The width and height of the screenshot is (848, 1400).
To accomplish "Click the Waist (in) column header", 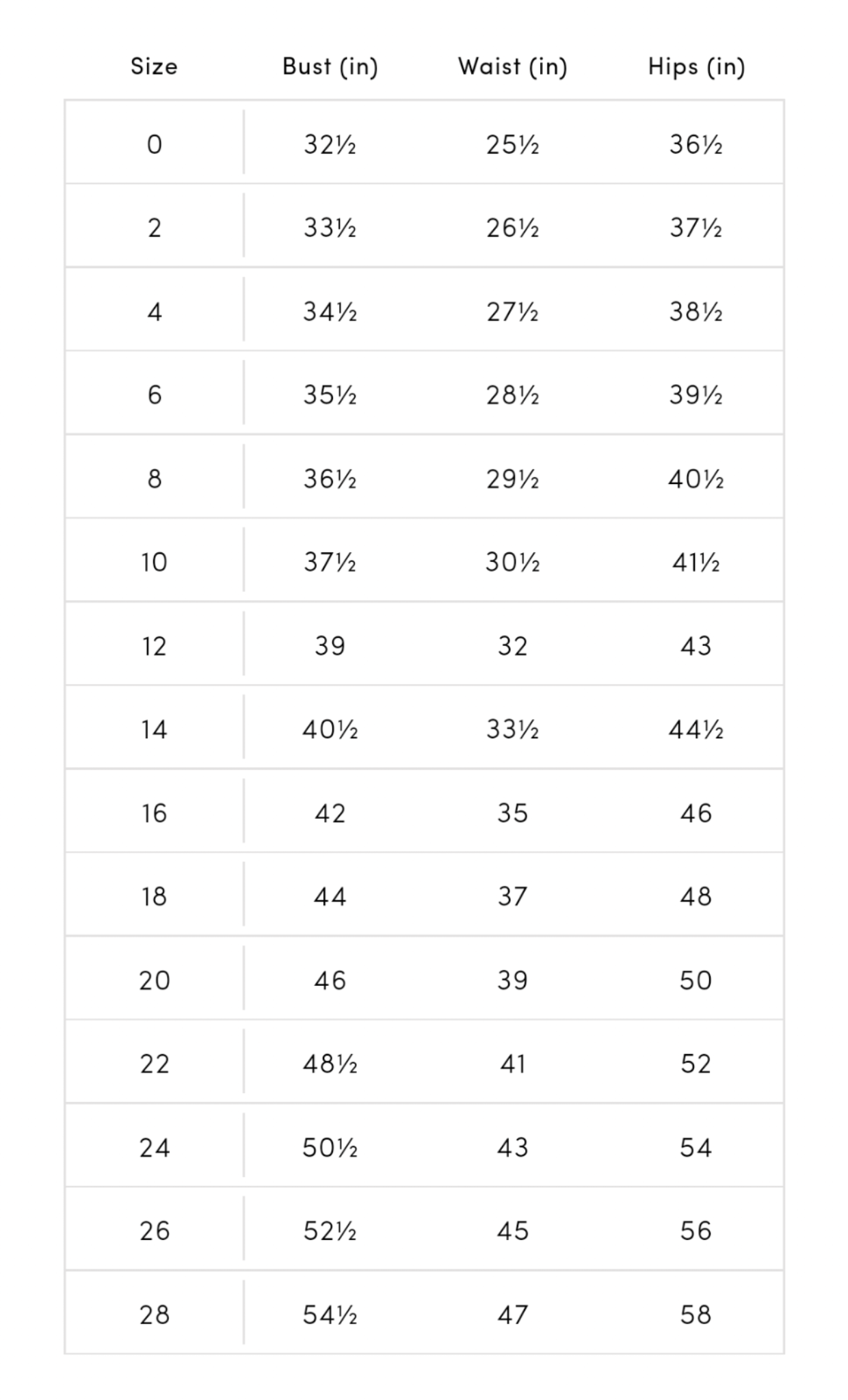I will coord(512,66).
